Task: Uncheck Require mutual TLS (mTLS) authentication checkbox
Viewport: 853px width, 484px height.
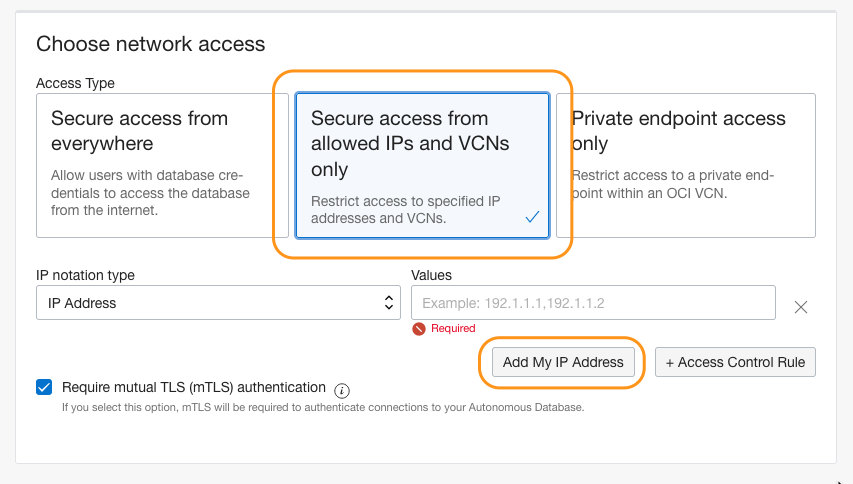Action: 44,387
